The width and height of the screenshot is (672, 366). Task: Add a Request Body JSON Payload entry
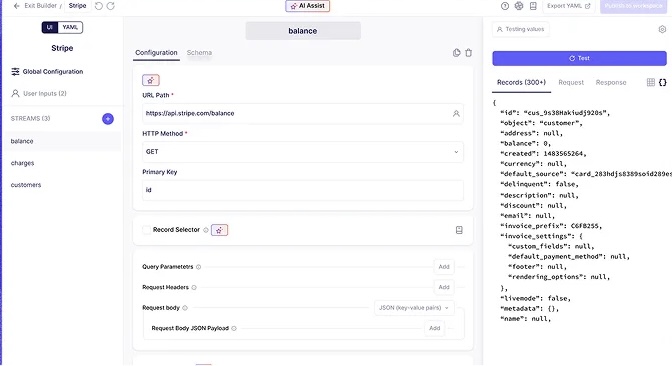(435, 328)
